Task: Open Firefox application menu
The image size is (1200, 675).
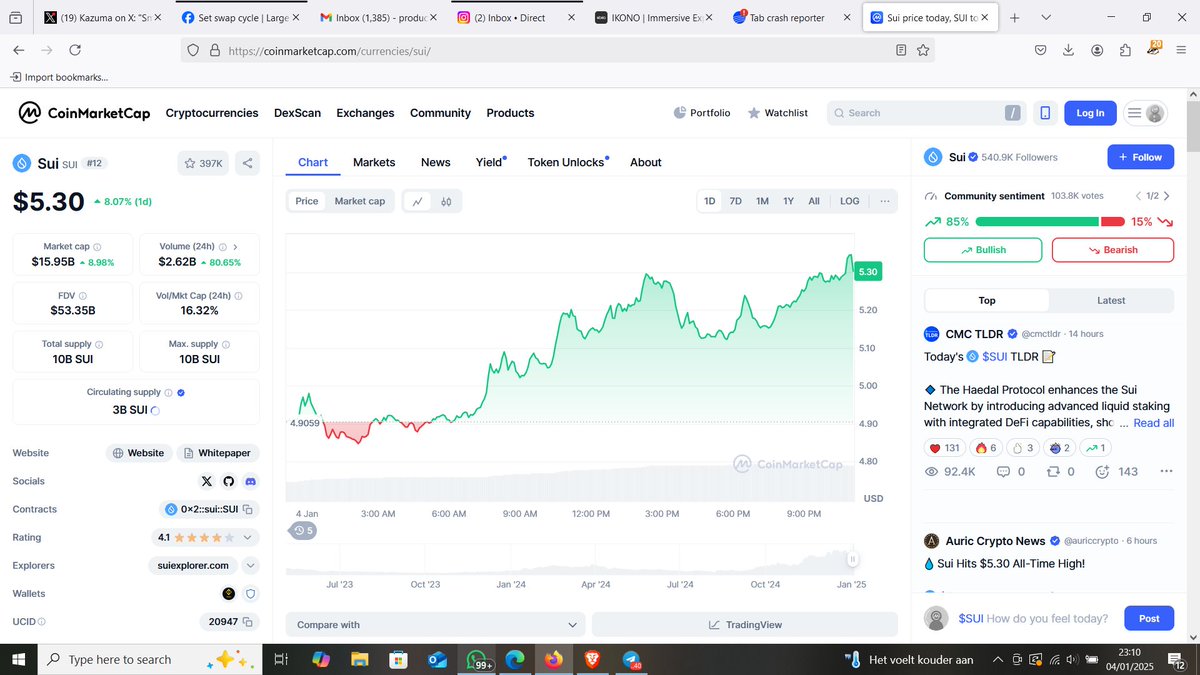Action: coord(1181,50)
